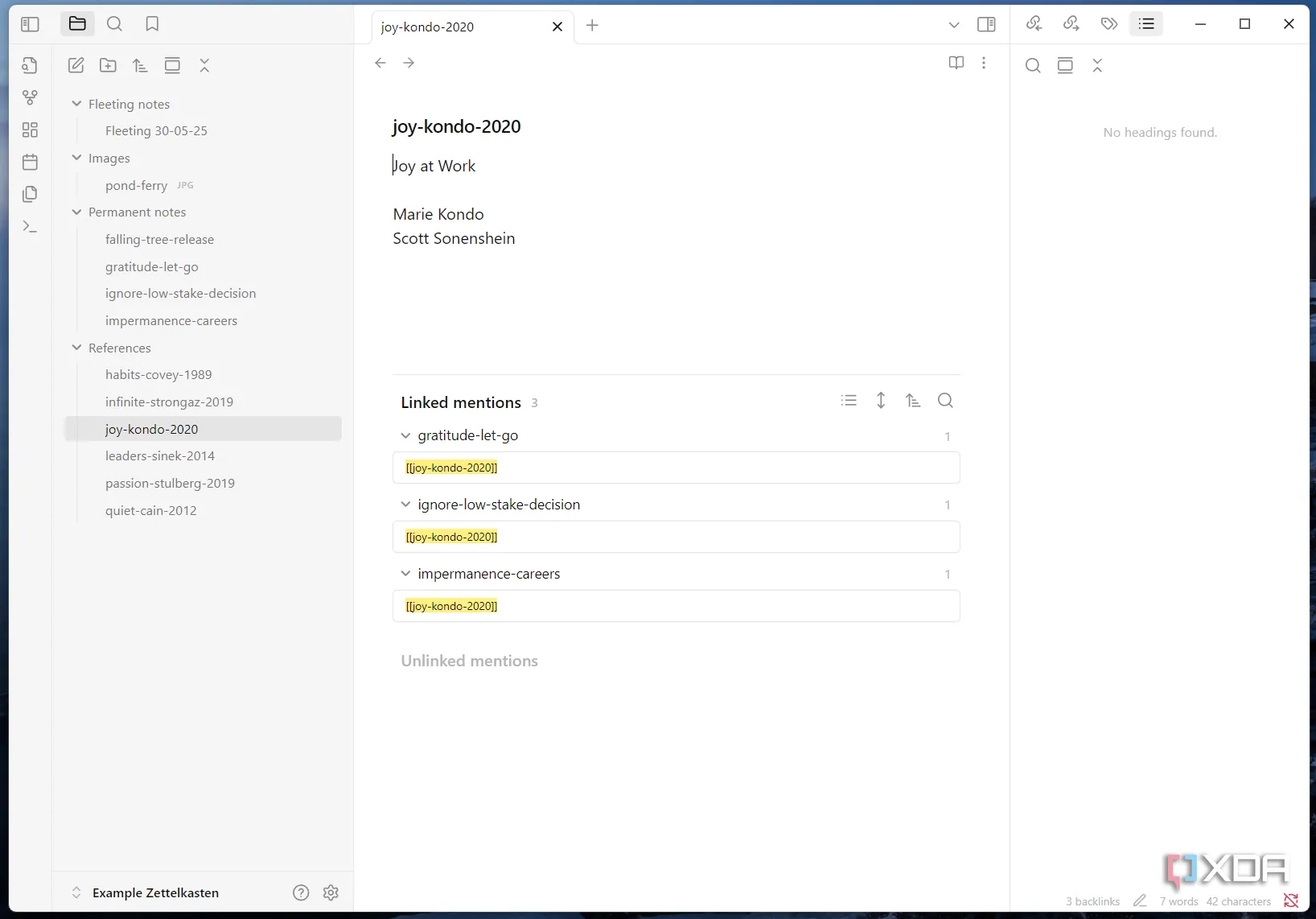Collapse the gratitude-let-go linked mention
The image size is (1316, 919).
[405, 435]
